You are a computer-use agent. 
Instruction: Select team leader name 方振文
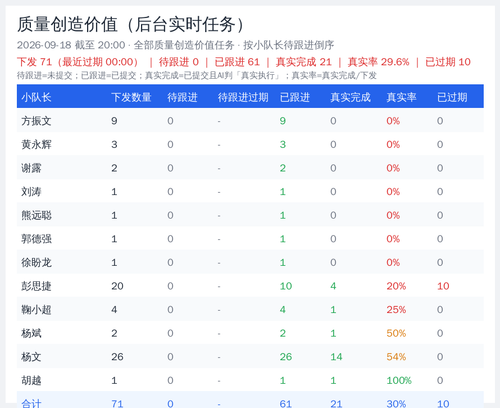36,121
